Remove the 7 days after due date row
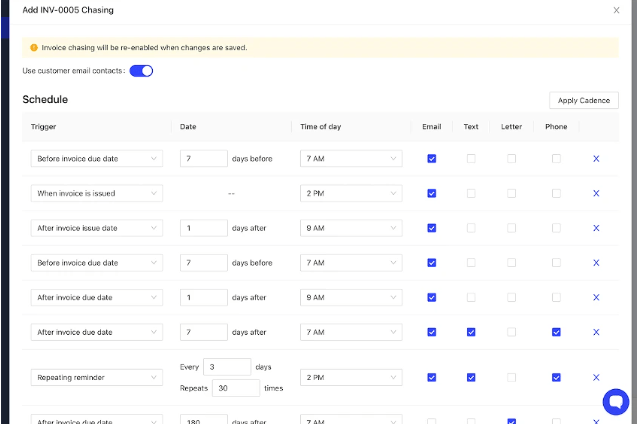637x424 pixels. (x=596, y=332)
